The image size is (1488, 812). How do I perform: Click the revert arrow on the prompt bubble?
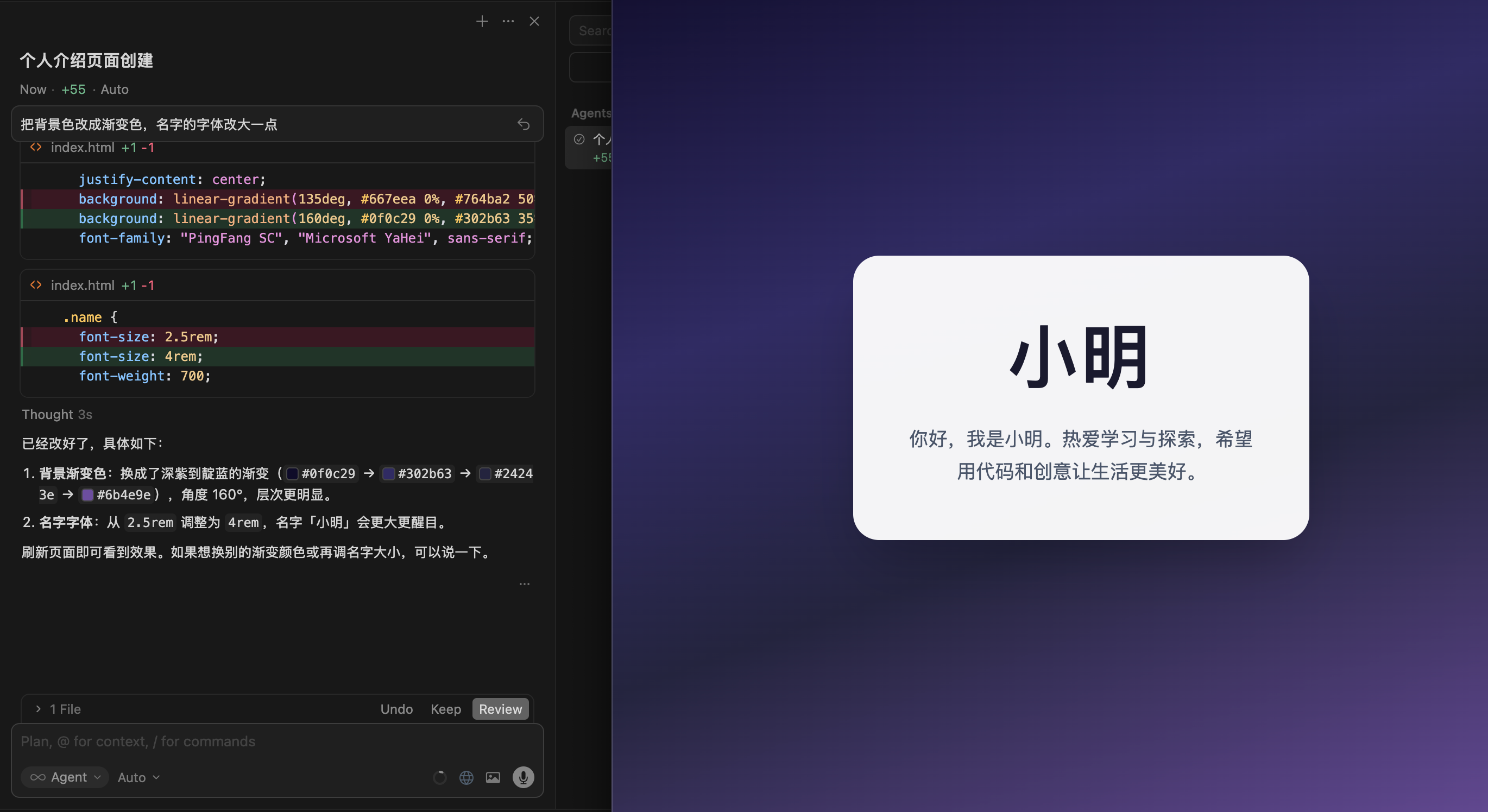click(524, 124)
